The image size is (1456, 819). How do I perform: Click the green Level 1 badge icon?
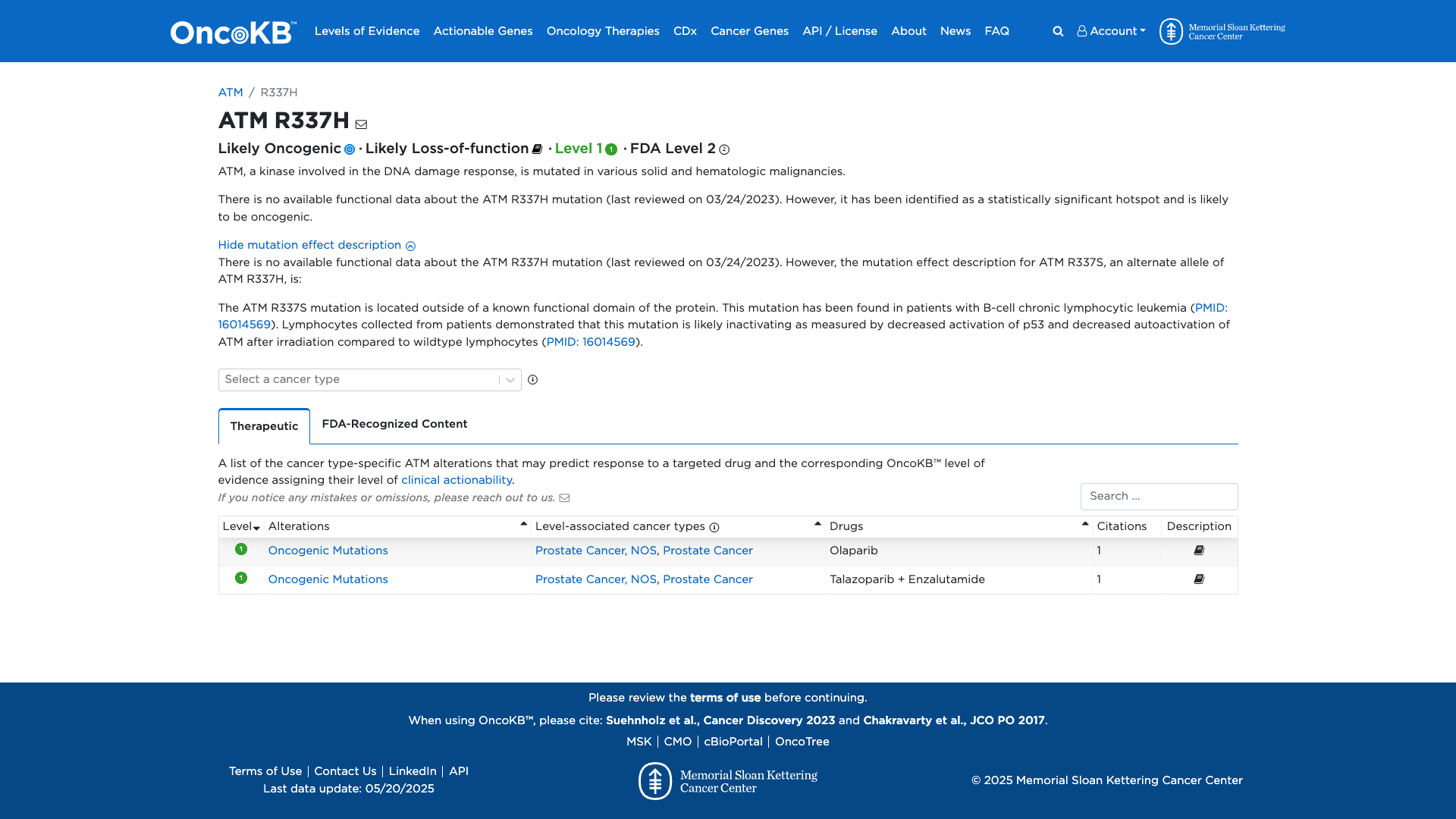click(611, 149)
